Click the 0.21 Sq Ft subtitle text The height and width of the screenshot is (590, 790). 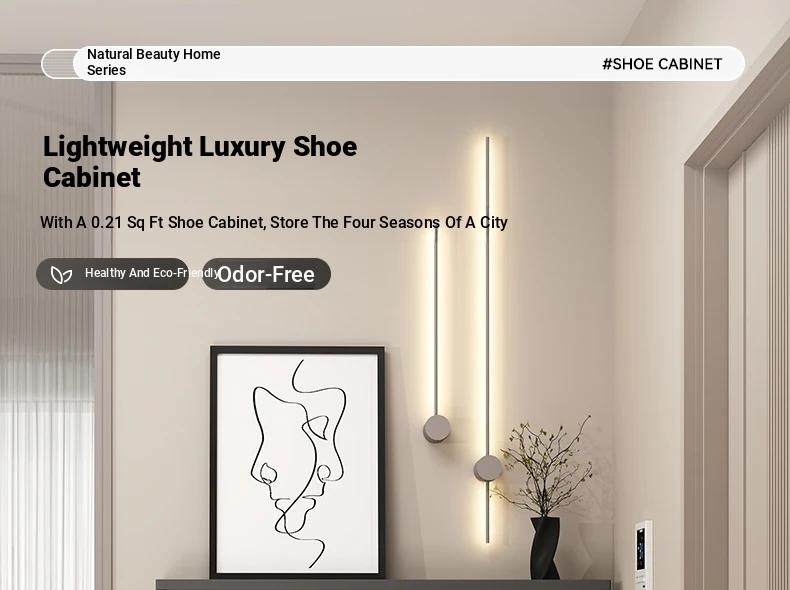[274, 222]
